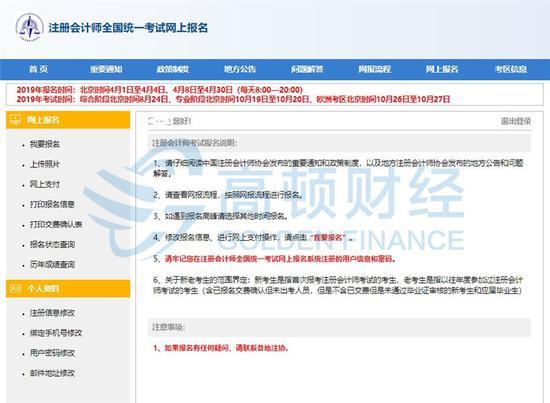
Task: Select 打印报名信息 sidebar link
Action: (52, 204)
